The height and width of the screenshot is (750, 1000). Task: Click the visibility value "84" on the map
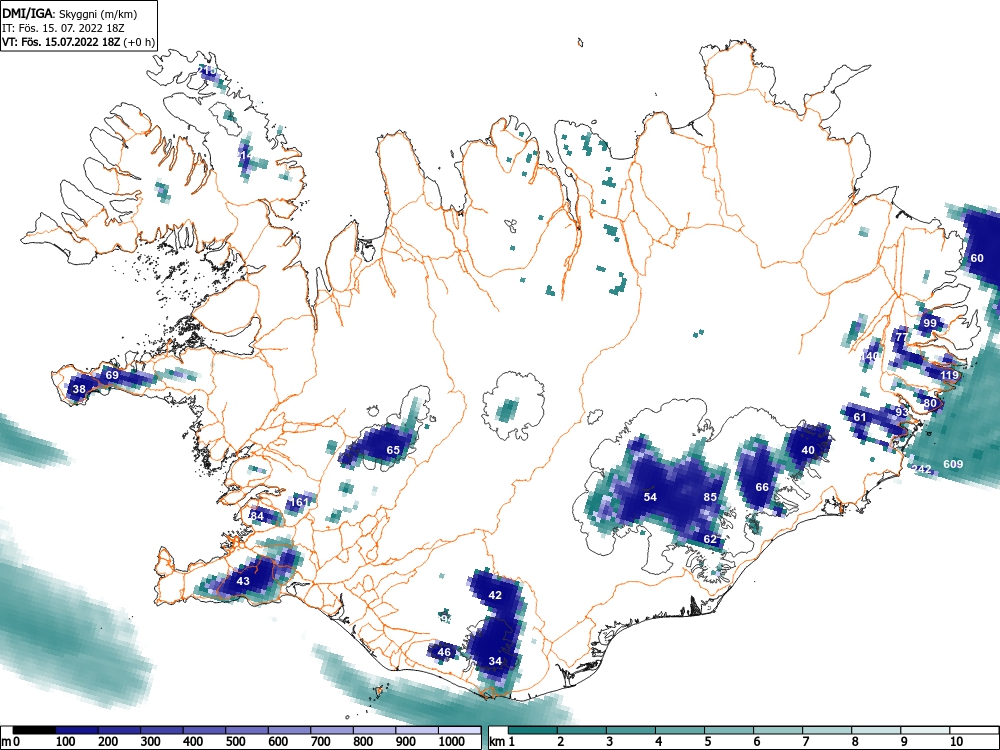(x=257, y=516)
